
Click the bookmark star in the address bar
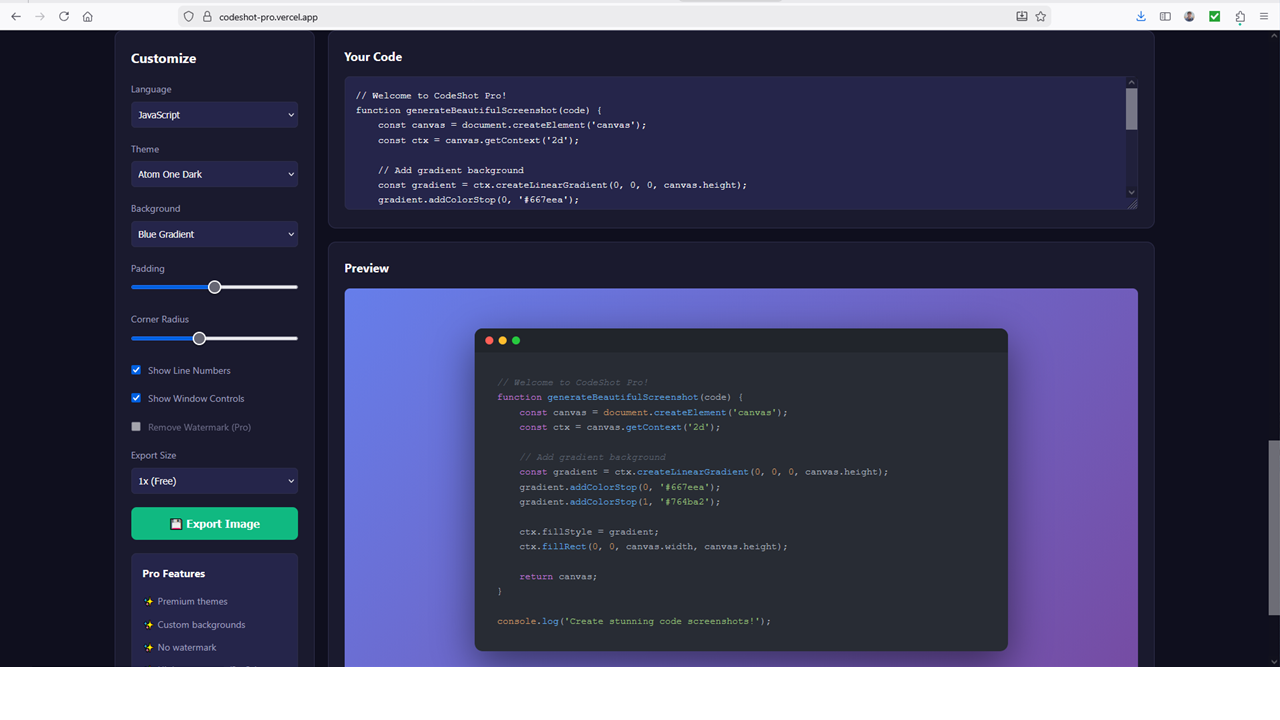point(1040,16)
